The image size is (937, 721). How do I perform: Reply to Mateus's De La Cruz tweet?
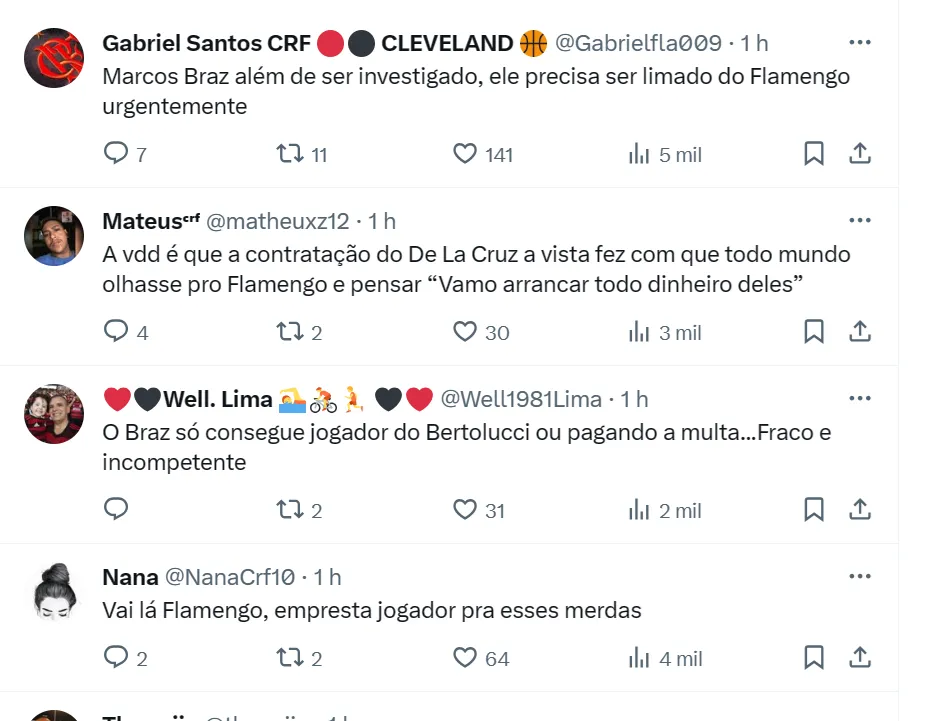click(x=117, y=332)
